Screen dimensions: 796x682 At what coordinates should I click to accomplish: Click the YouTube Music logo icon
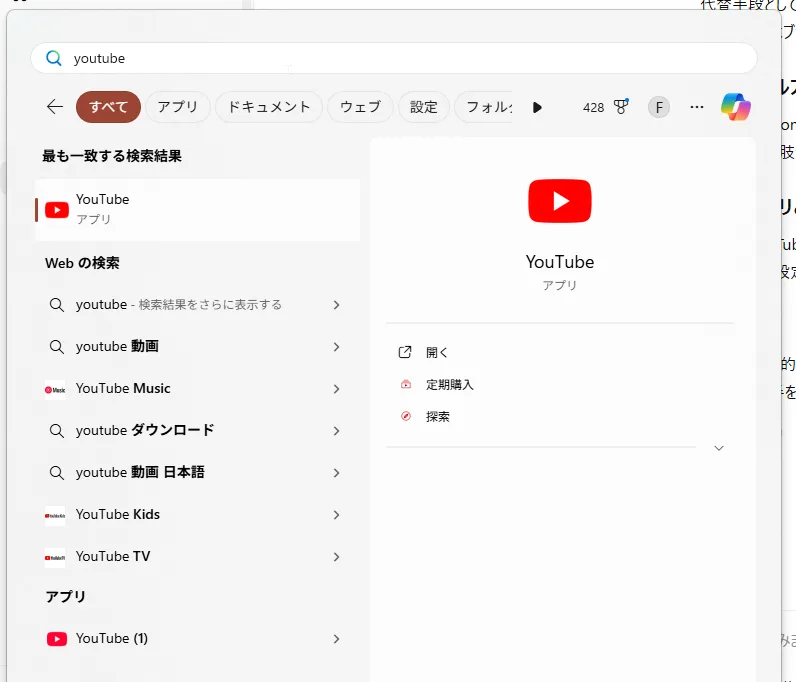pos(55,390)
